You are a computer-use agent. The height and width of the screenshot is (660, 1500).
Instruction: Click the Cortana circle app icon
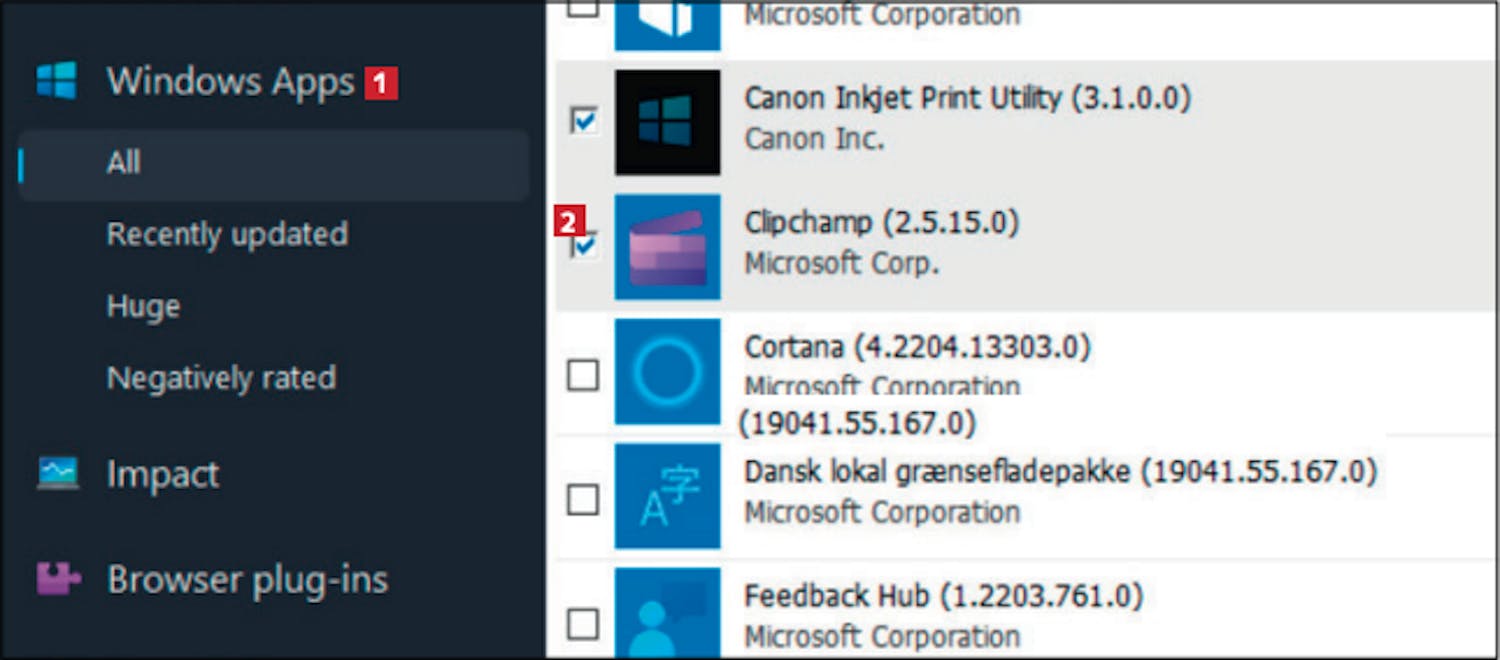pos(667,372)
